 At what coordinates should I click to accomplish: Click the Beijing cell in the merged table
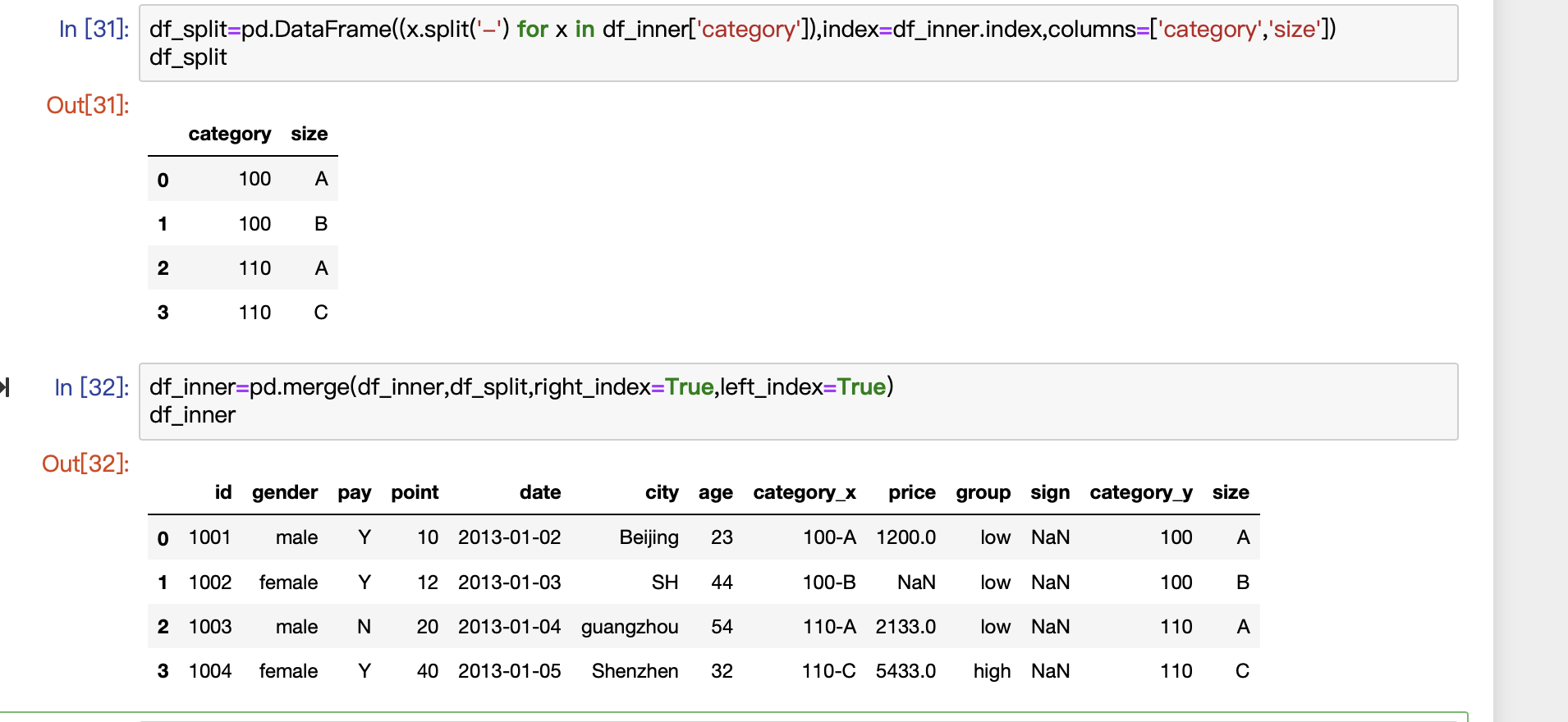click(x=649, y=537)
